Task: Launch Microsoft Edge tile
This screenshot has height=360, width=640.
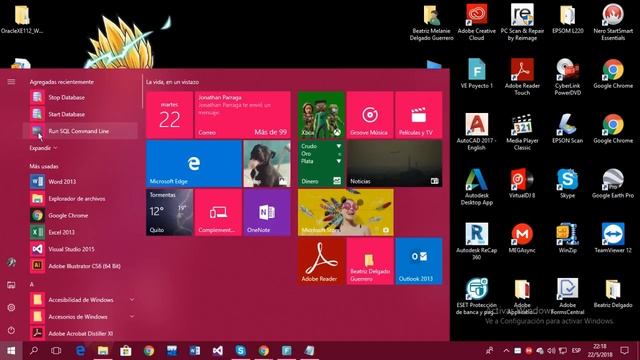Action: pos(194,164)
